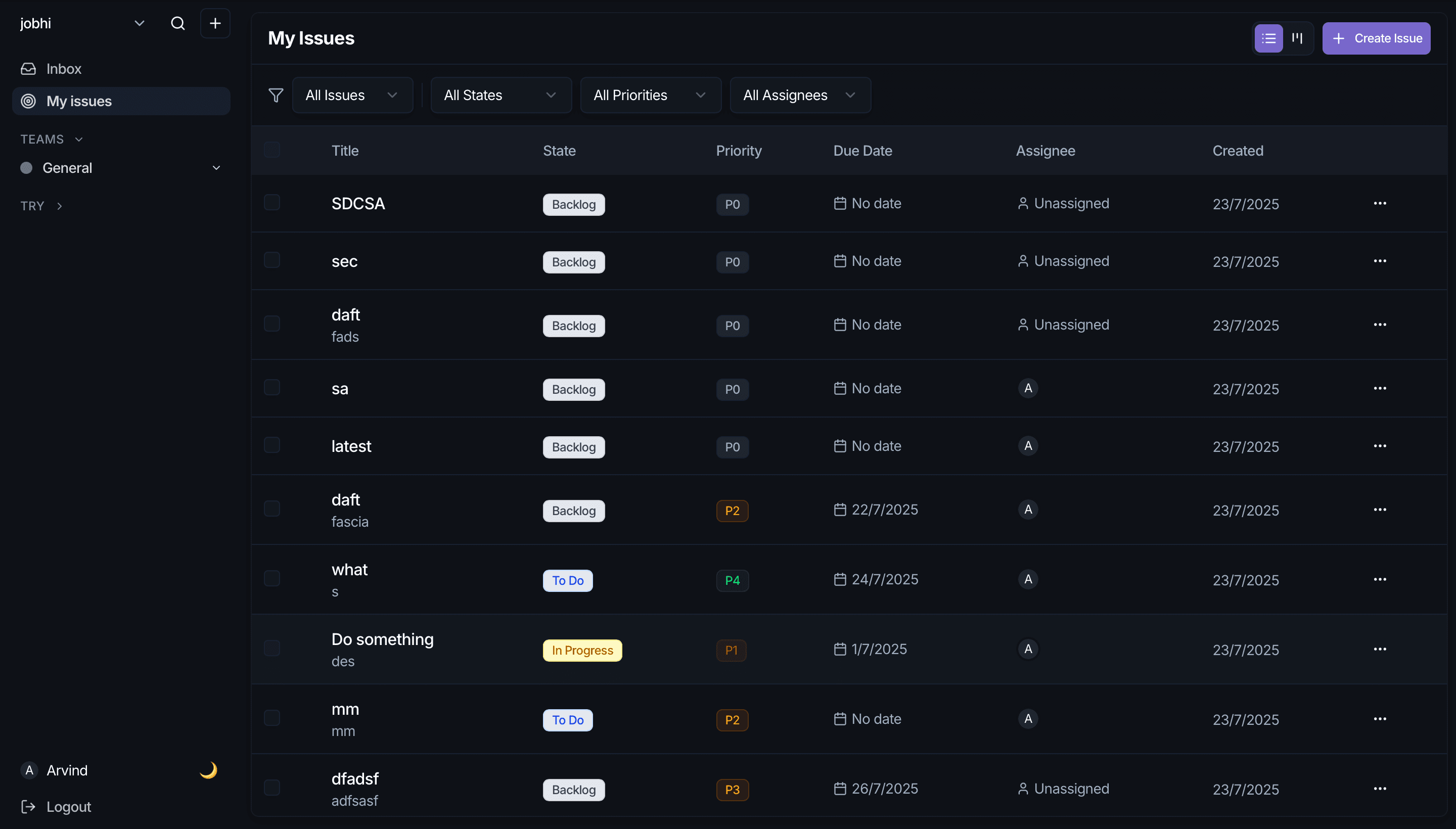The width and height of the screenshot is (1456, 829).
Task: Check the select-all checkbox in the table header
Action: pyautogui.click(x=271, y=150)
